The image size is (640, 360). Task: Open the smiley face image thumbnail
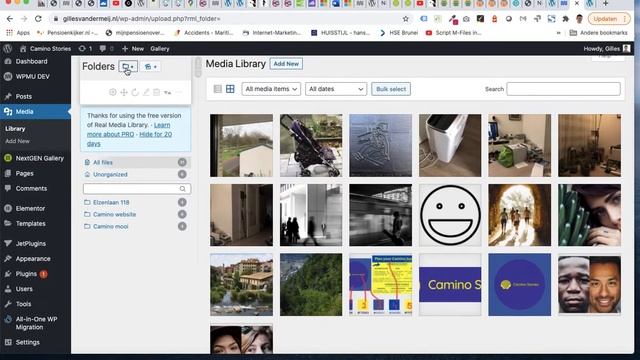(x=450, y=215)
